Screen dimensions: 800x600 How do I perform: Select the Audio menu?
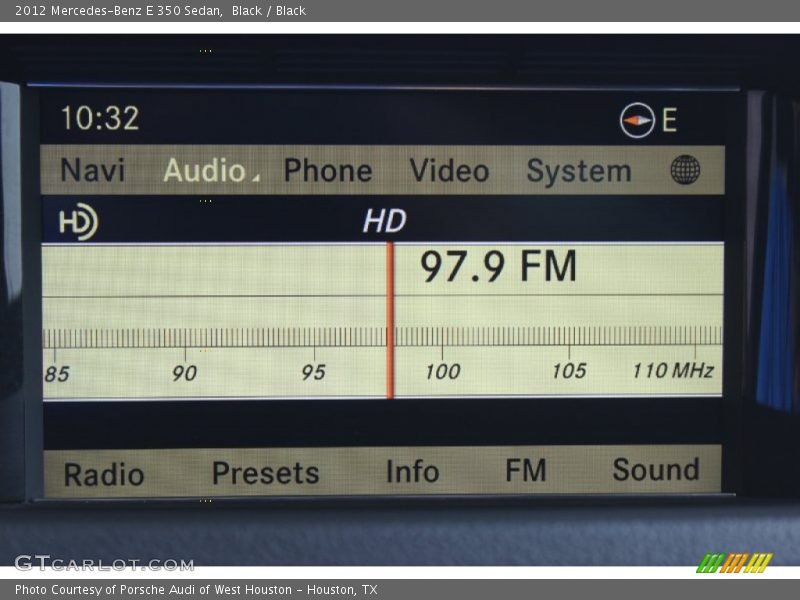coord(205,170)
